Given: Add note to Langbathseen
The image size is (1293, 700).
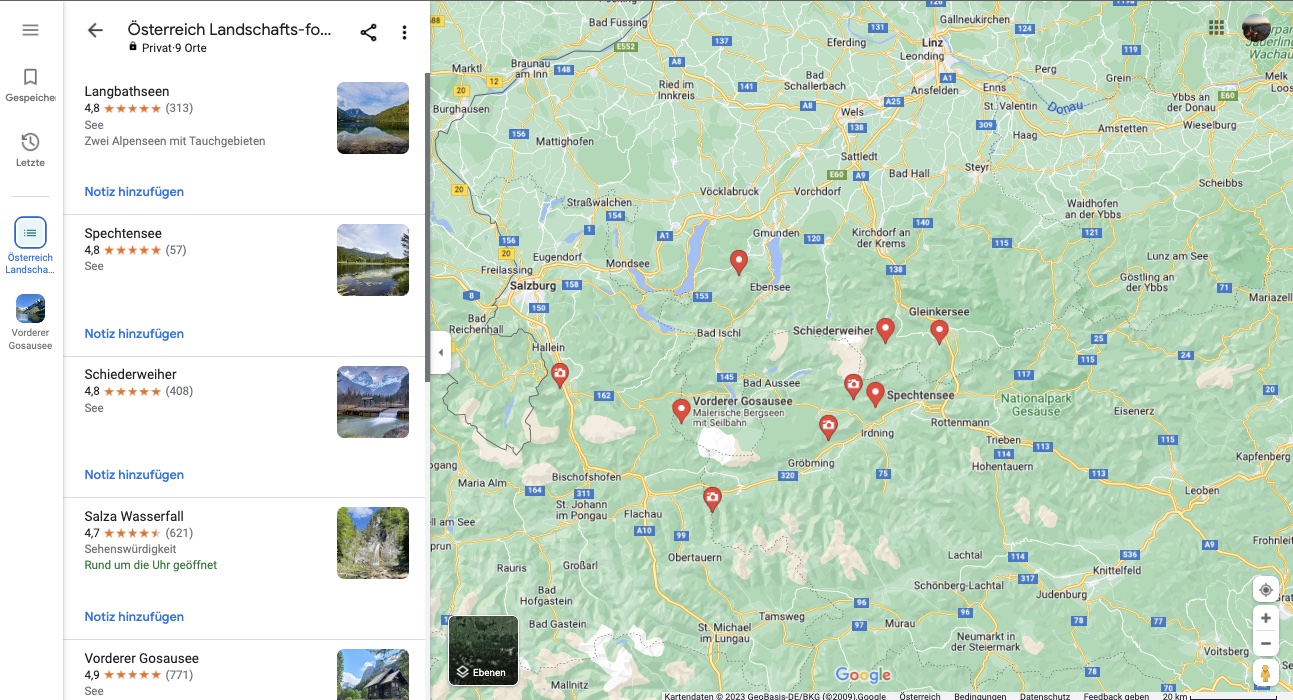Looking at the screenshot, I should click(134, 192).
